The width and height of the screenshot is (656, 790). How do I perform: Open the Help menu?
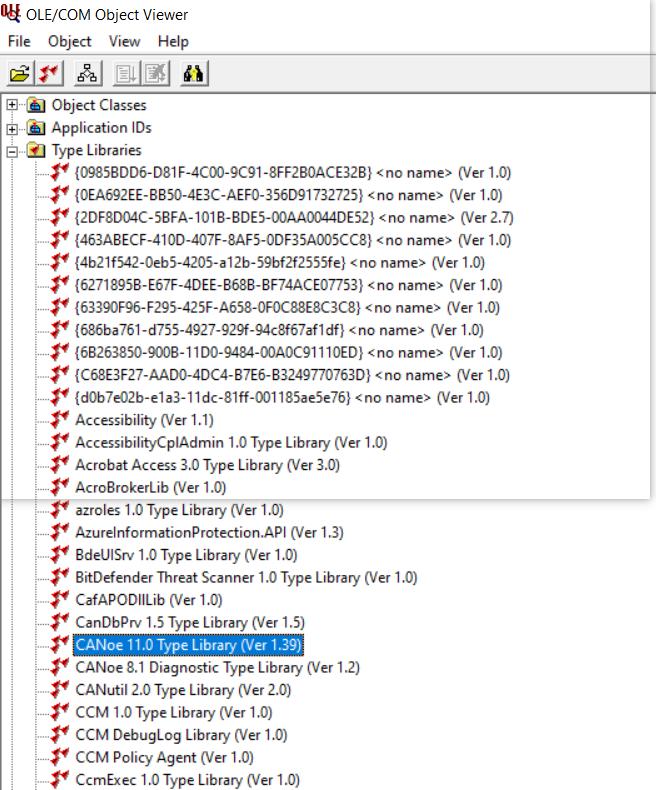[173, 41]
